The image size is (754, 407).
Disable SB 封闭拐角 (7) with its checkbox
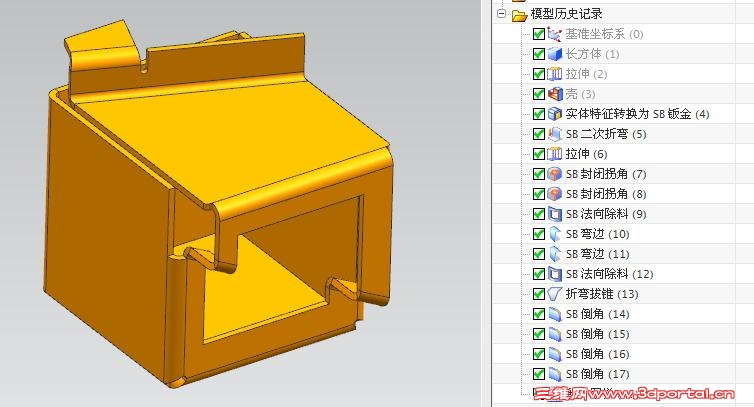coord(539,174)
